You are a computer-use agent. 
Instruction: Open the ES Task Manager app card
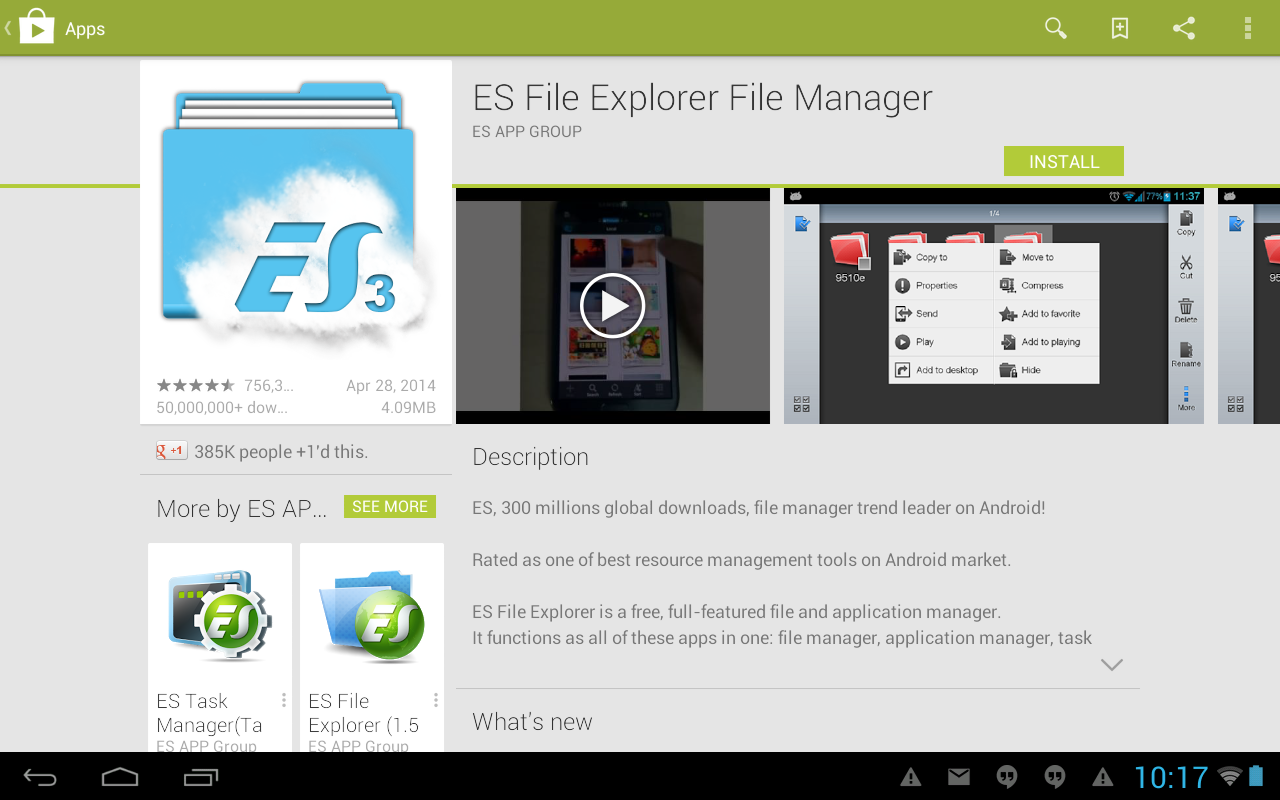point(220,640)
